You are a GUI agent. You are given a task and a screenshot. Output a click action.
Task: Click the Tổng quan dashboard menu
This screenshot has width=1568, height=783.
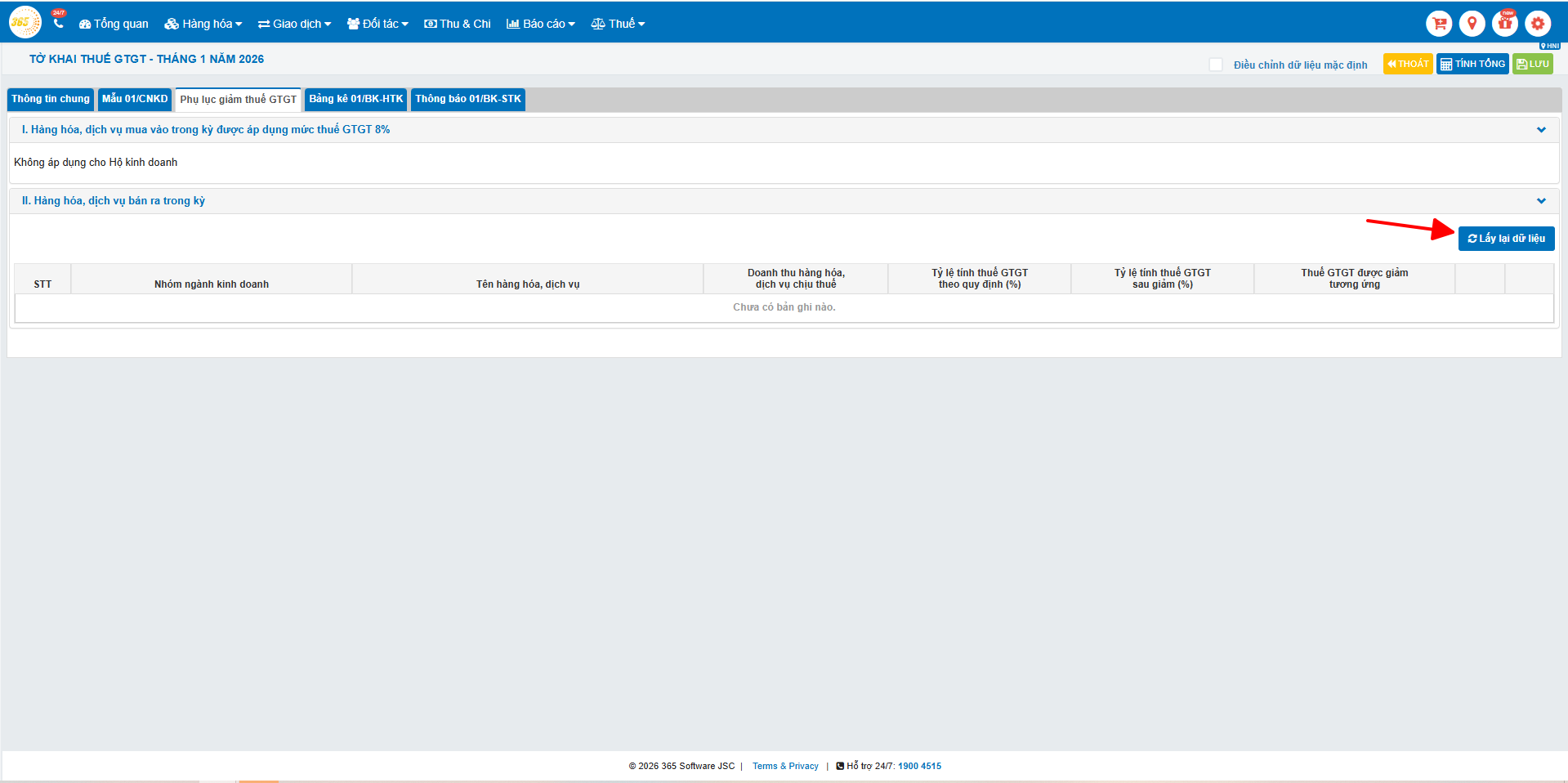[114, 24]
